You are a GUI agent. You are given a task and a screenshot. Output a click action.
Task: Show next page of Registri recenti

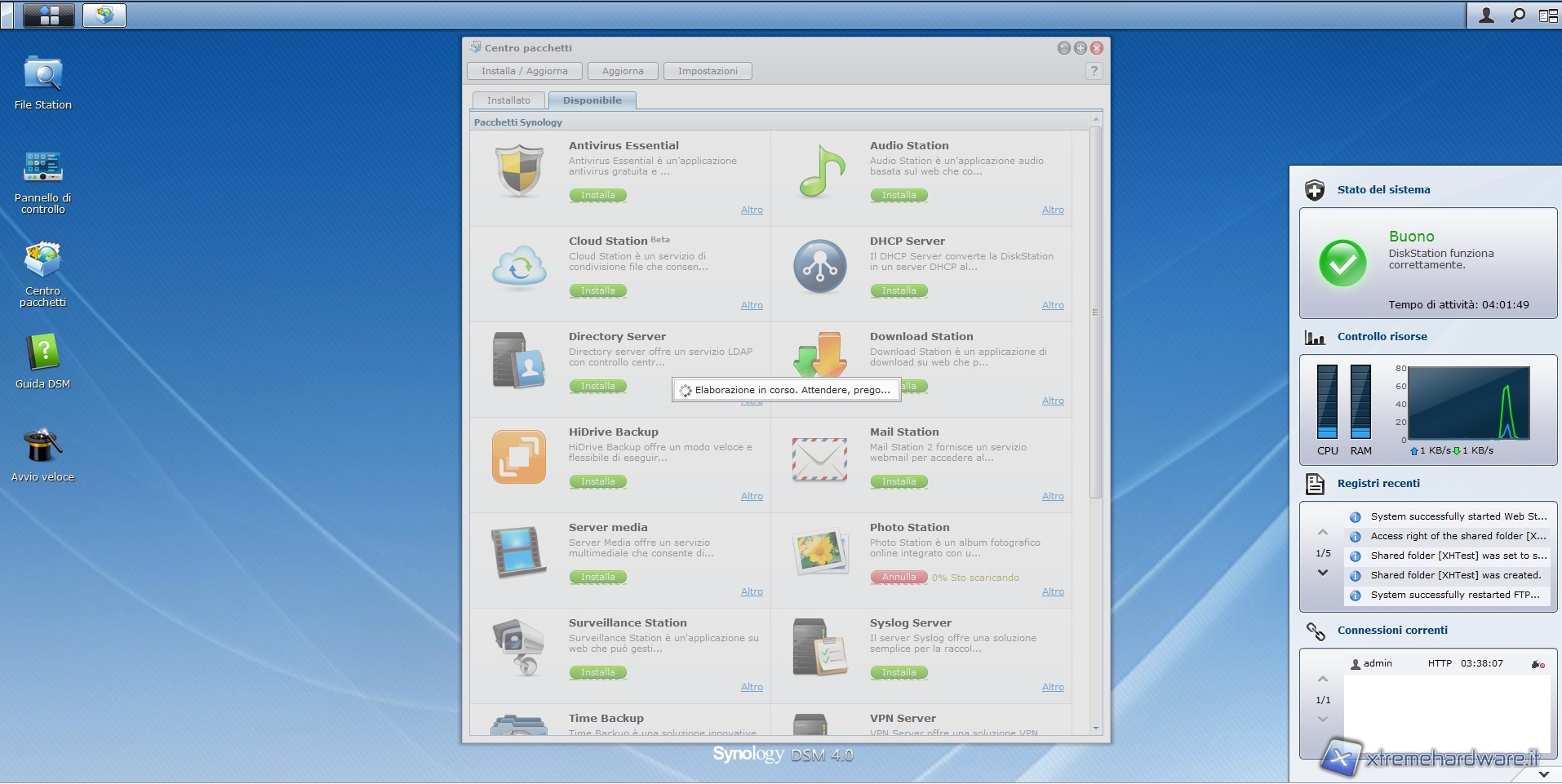tap(1323, 573)
